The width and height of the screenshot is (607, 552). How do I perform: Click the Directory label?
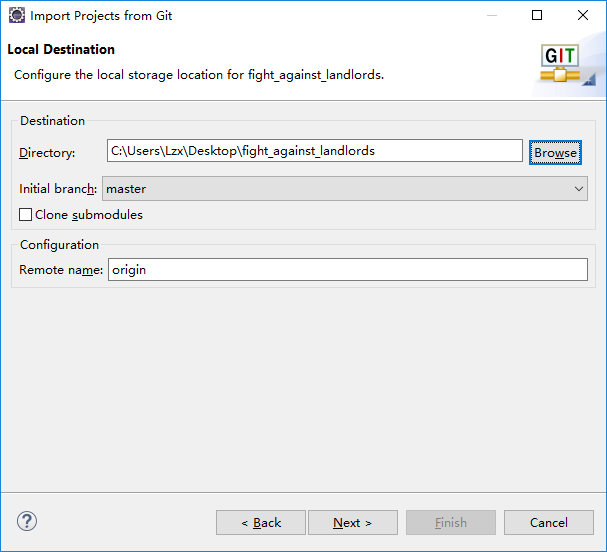[47, 153]
